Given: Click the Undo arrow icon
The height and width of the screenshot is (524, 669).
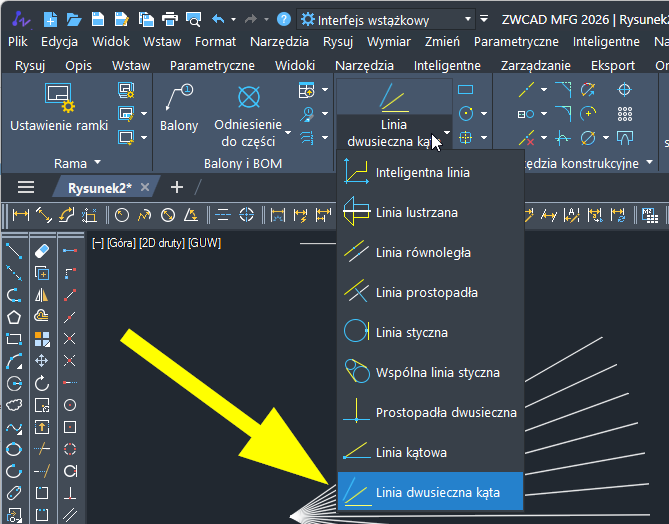Looking at the screenshot, I should (218, 19).
